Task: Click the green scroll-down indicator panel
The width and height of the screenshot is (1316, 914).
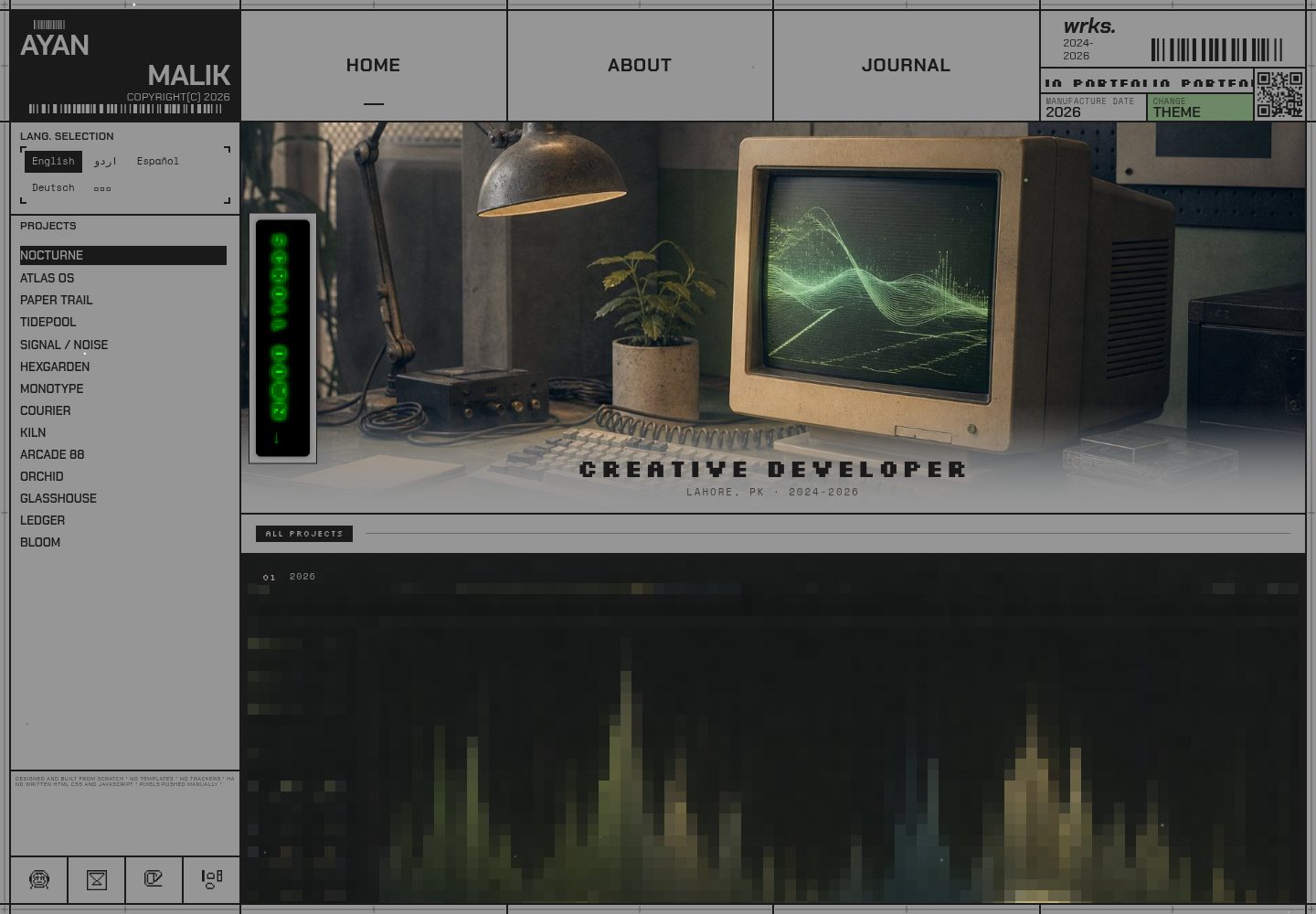Action: point(282,338)
